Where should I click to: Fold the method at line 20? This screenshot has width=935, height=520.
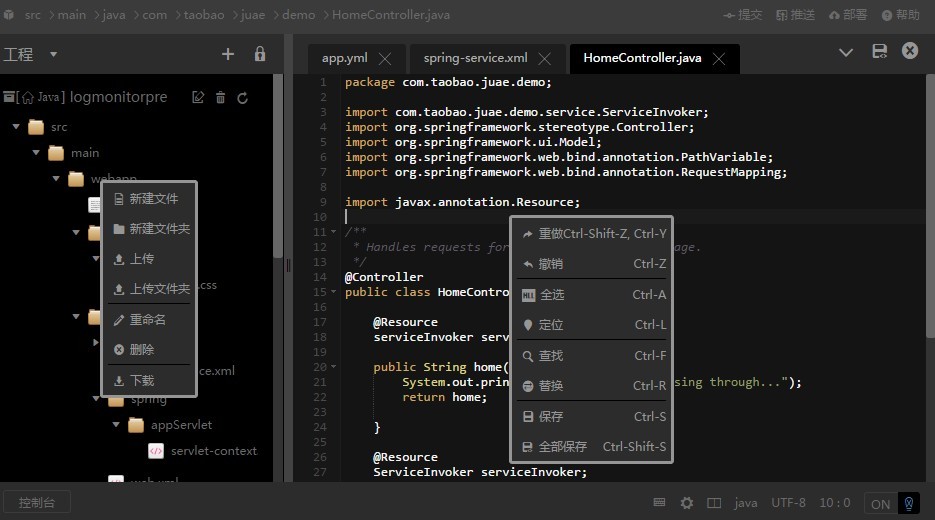pyautogui.click(x=333, y=367)
